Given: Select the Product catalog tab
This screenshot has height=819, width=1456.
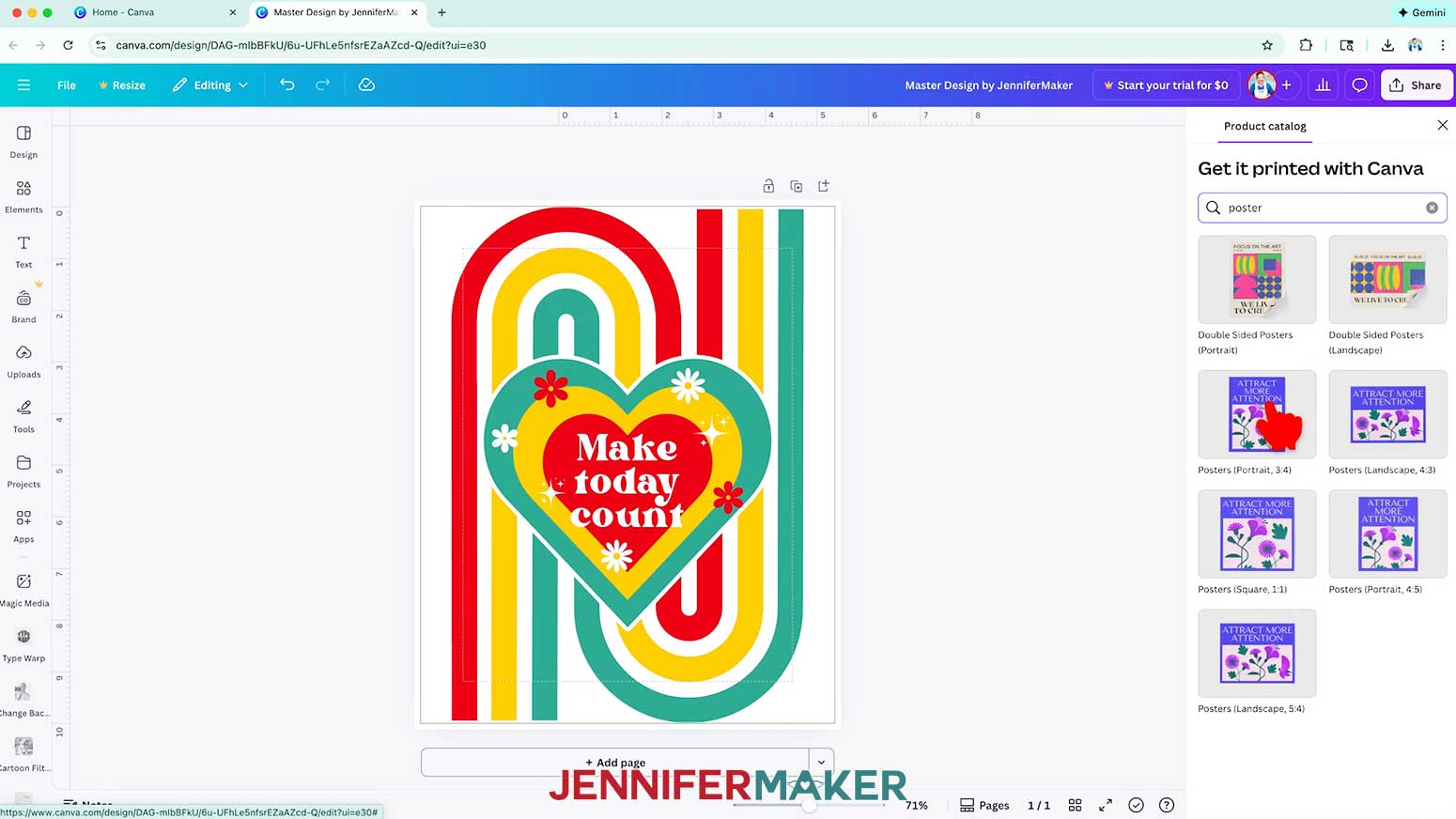Looking at the screenshot, I should (x=1264, y=126).
